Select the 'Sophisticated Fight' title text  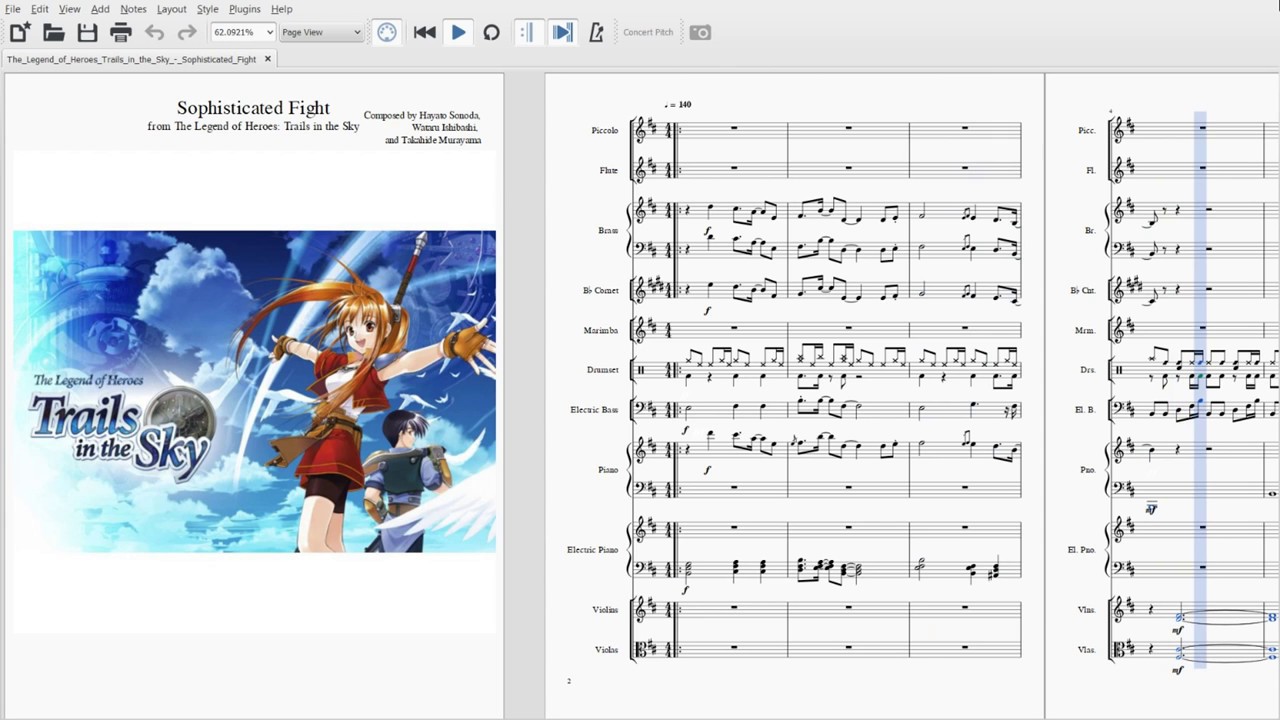[253, 108]
